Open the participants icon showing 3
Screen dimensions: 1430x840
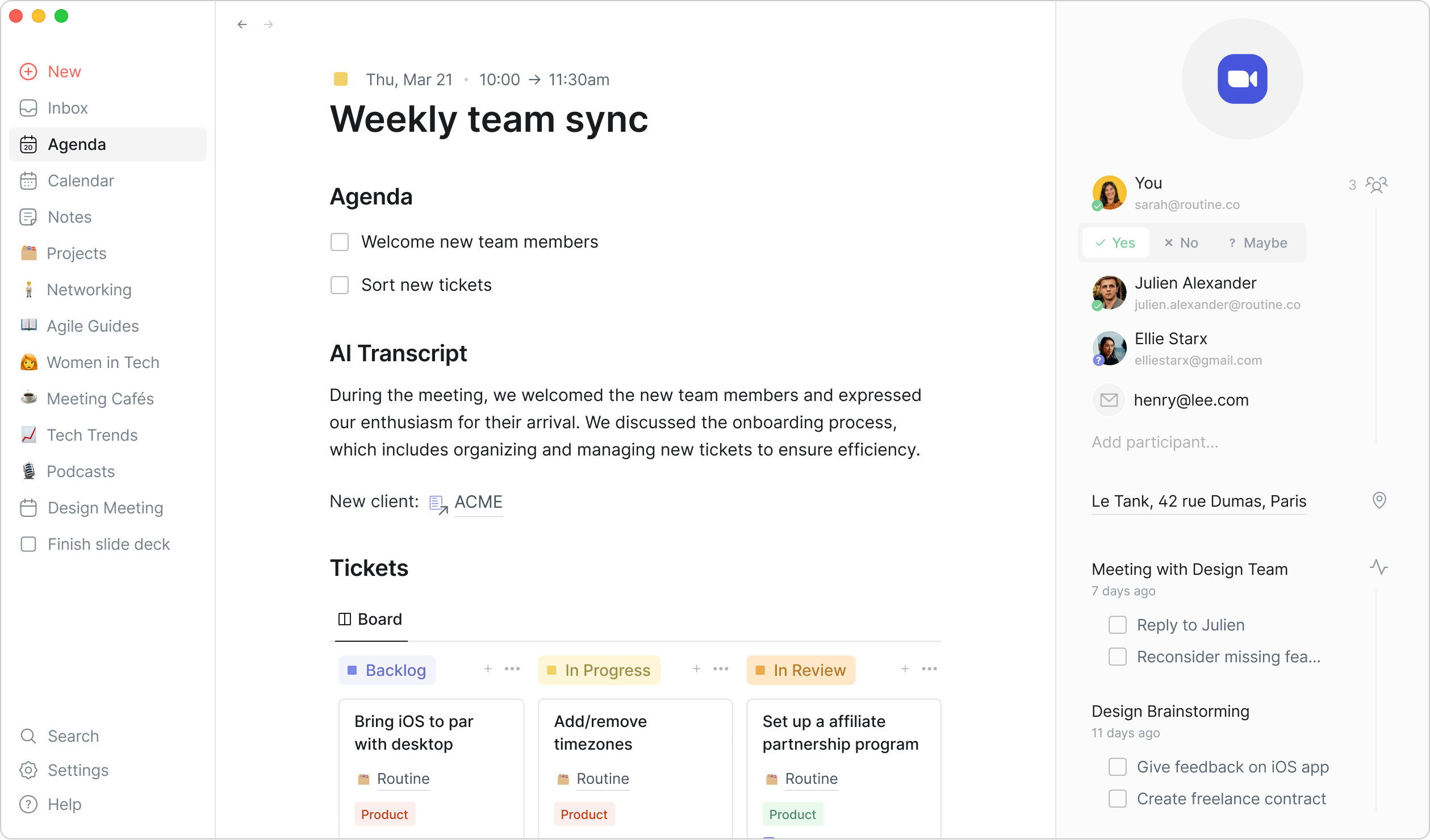[1377, 184]
